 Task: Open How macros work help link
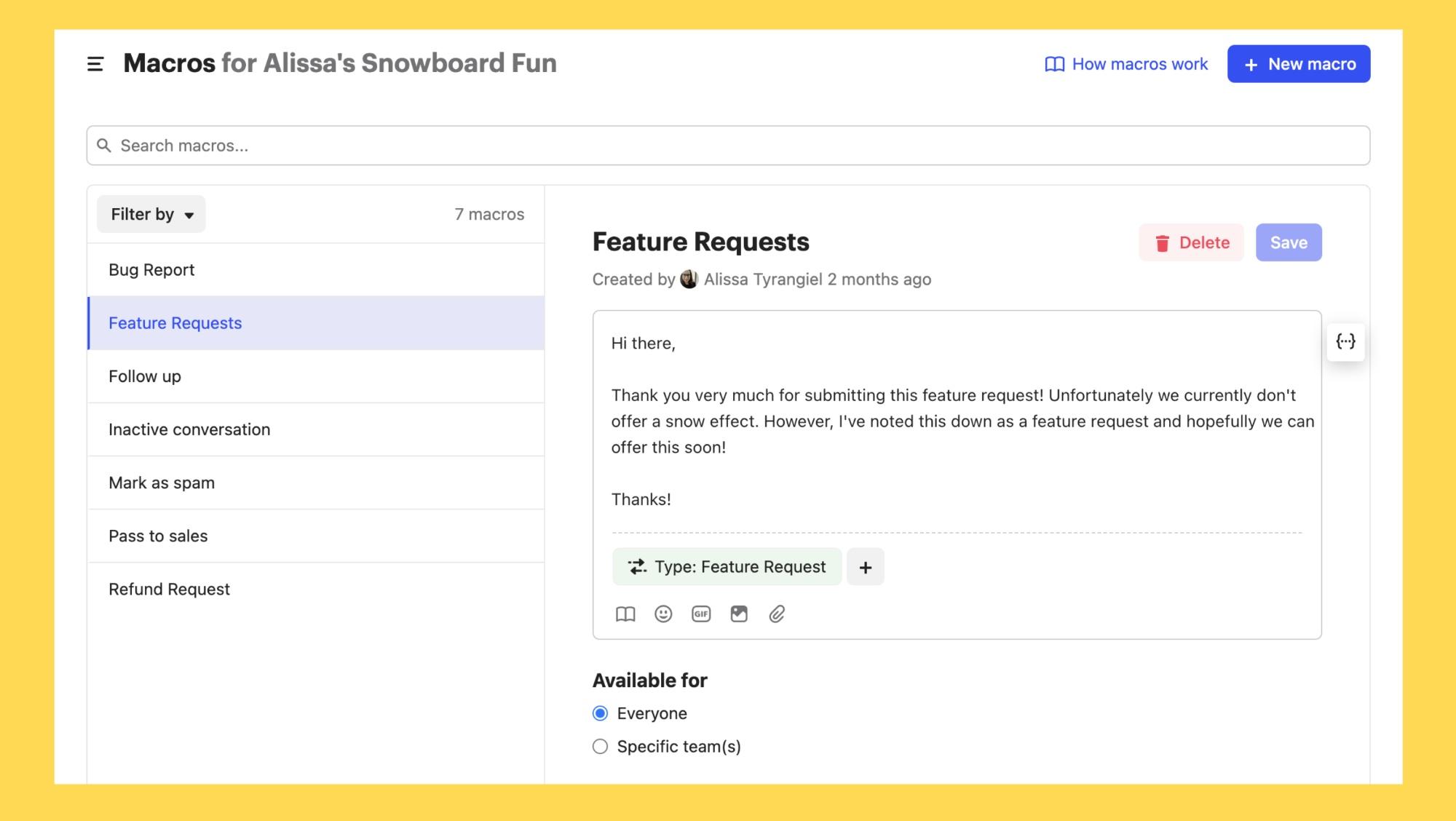click(x=1126, y=64)
